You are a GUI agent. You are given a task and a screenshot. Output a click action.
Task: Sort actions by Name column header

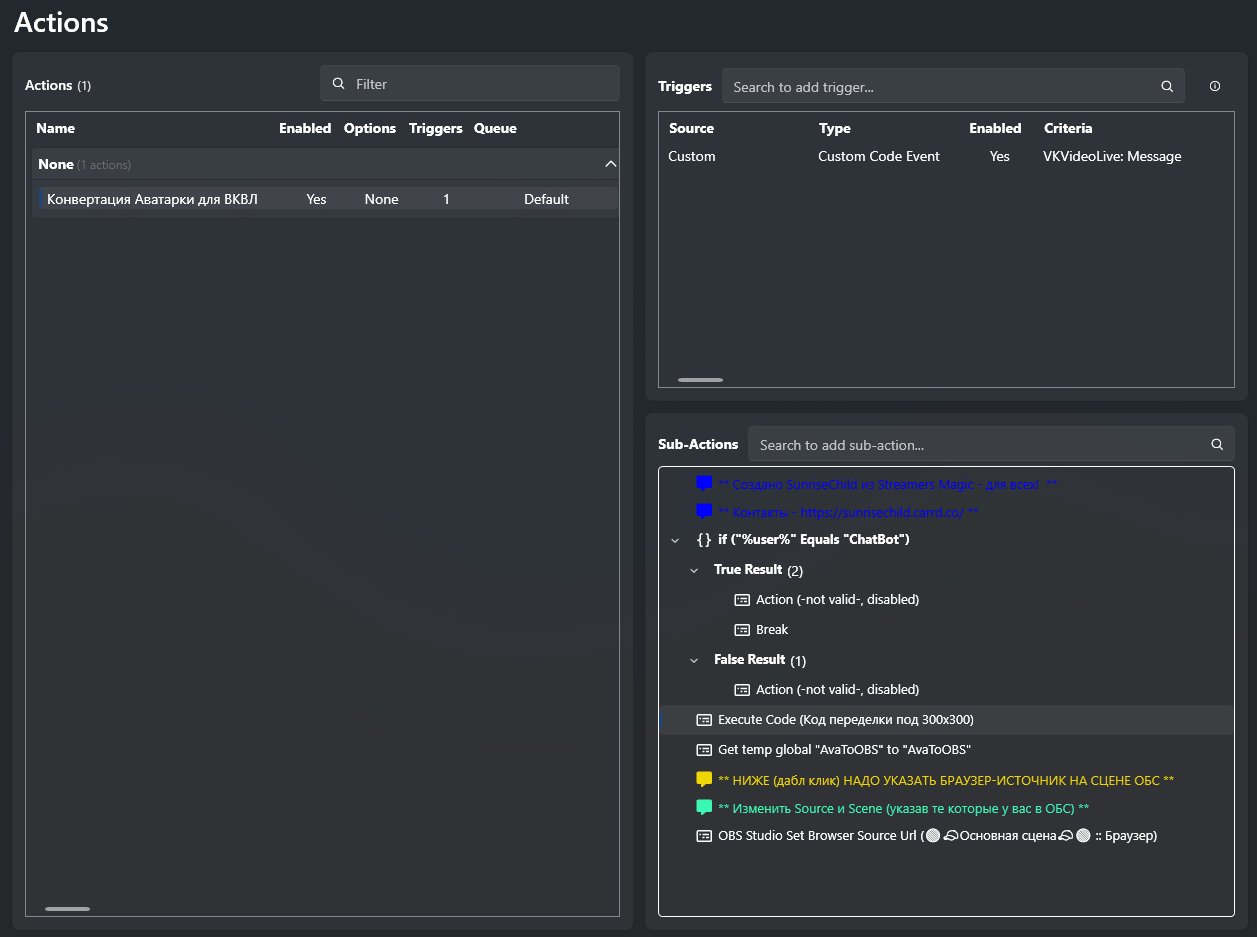56,128
